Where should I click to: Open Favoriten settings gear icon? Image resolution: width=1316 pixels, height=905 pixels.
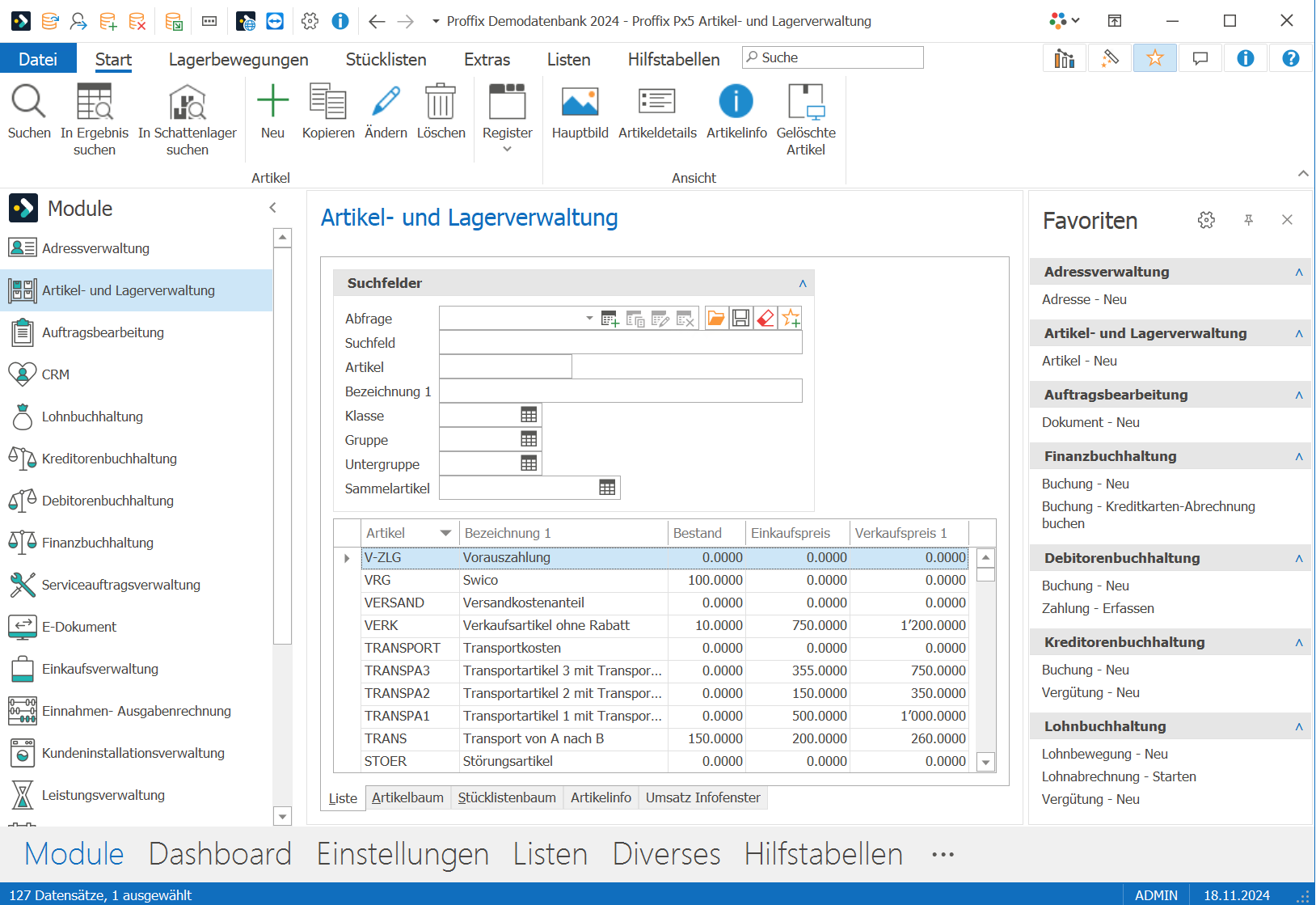[1206, 220]
